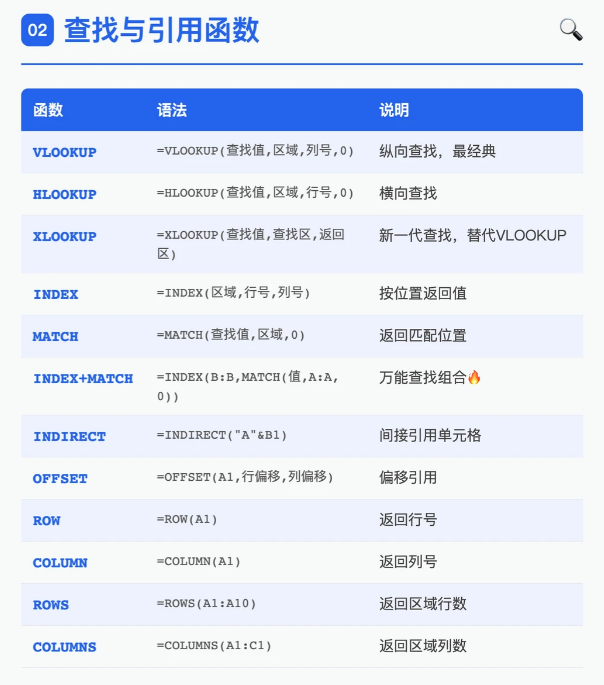This screenshot has height=685, width=604.
Task: Open the HLOOKUP function name
Action: tap(65, 194)
